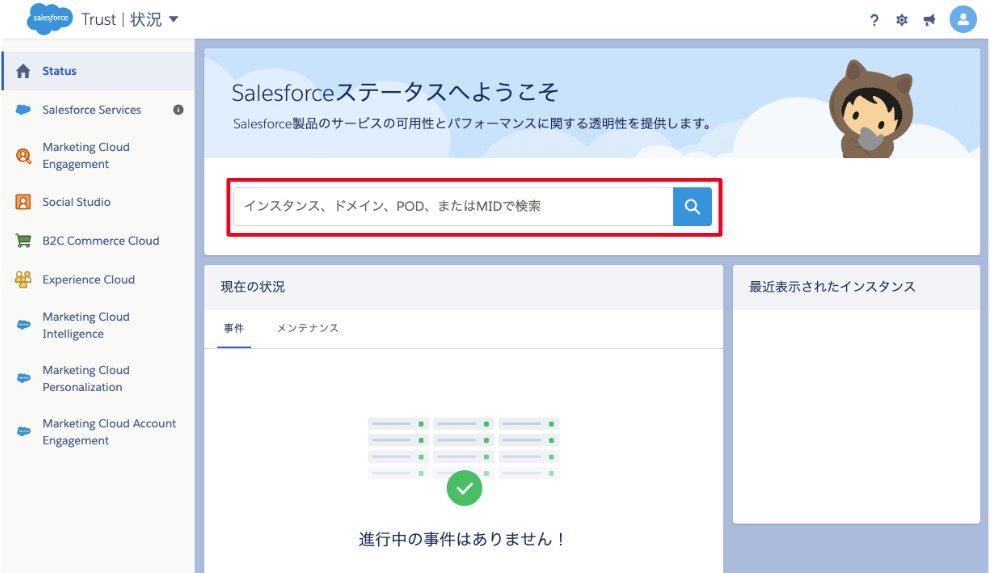Click the Astro mascot image
This screenshot has width=990, height=573.
(871, 109)
